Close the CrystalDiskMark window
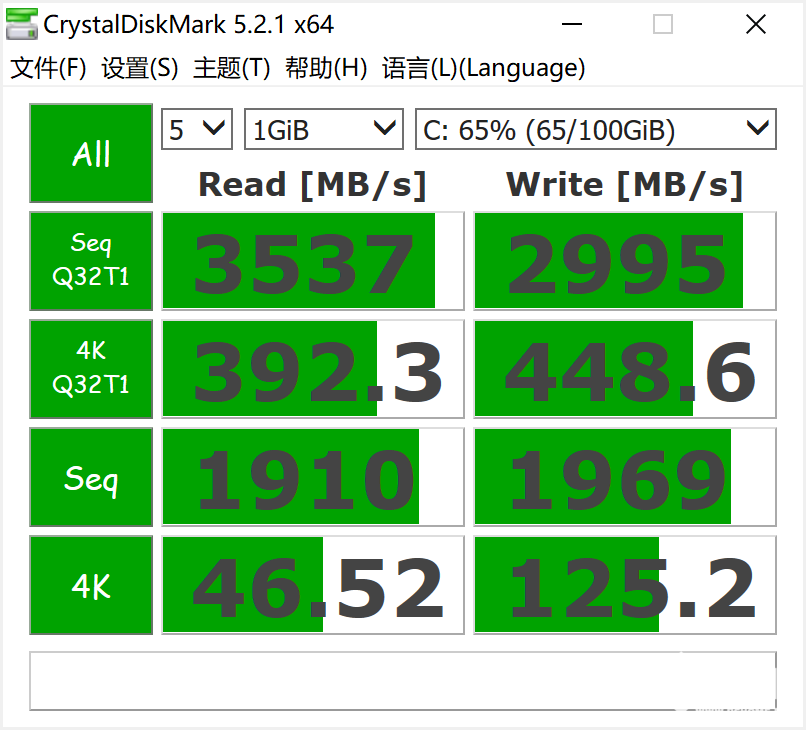The image size is (806, 730). (x=754, y=24)
